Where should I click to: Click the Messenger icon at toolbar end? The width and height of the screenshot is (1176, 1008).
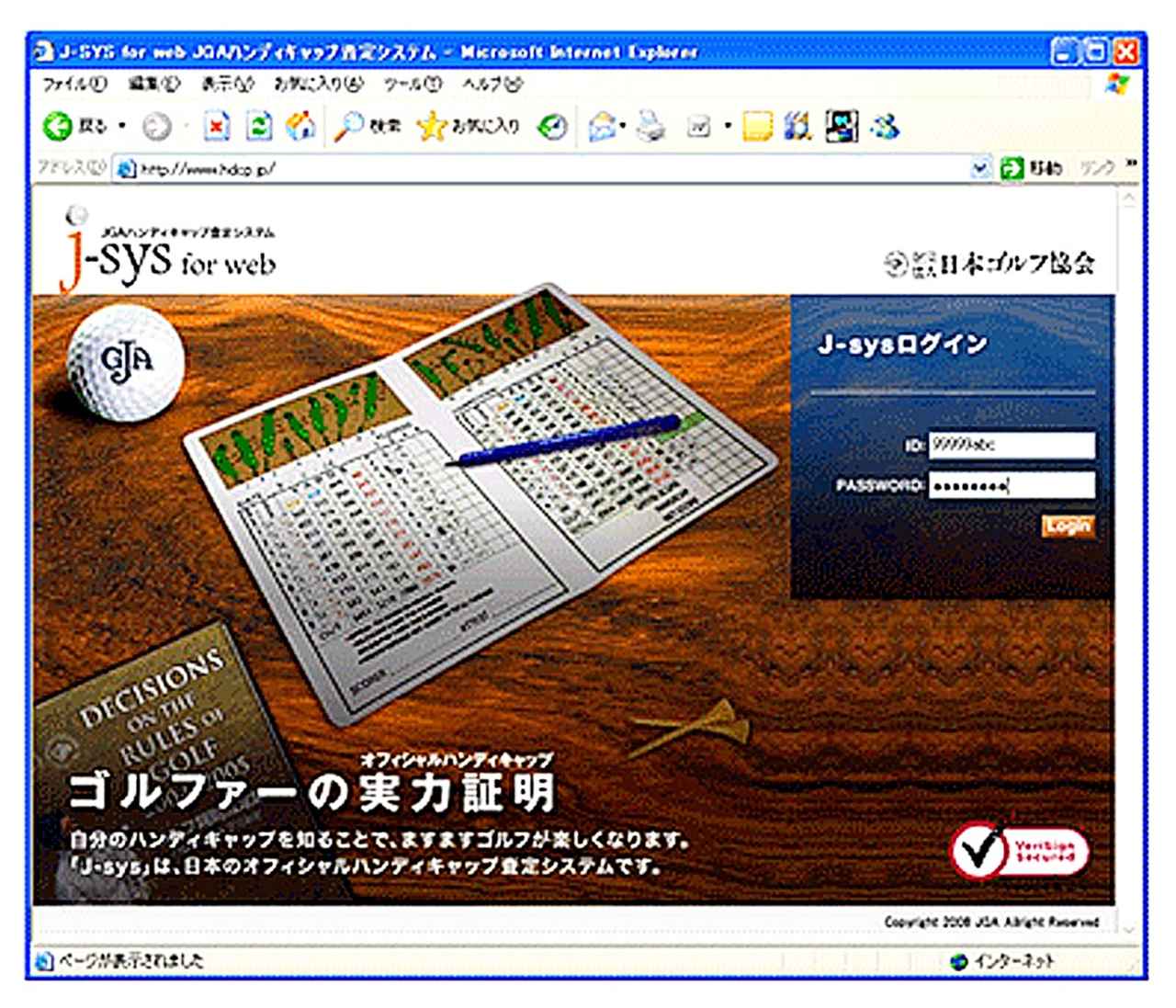(x=885, y=127)
